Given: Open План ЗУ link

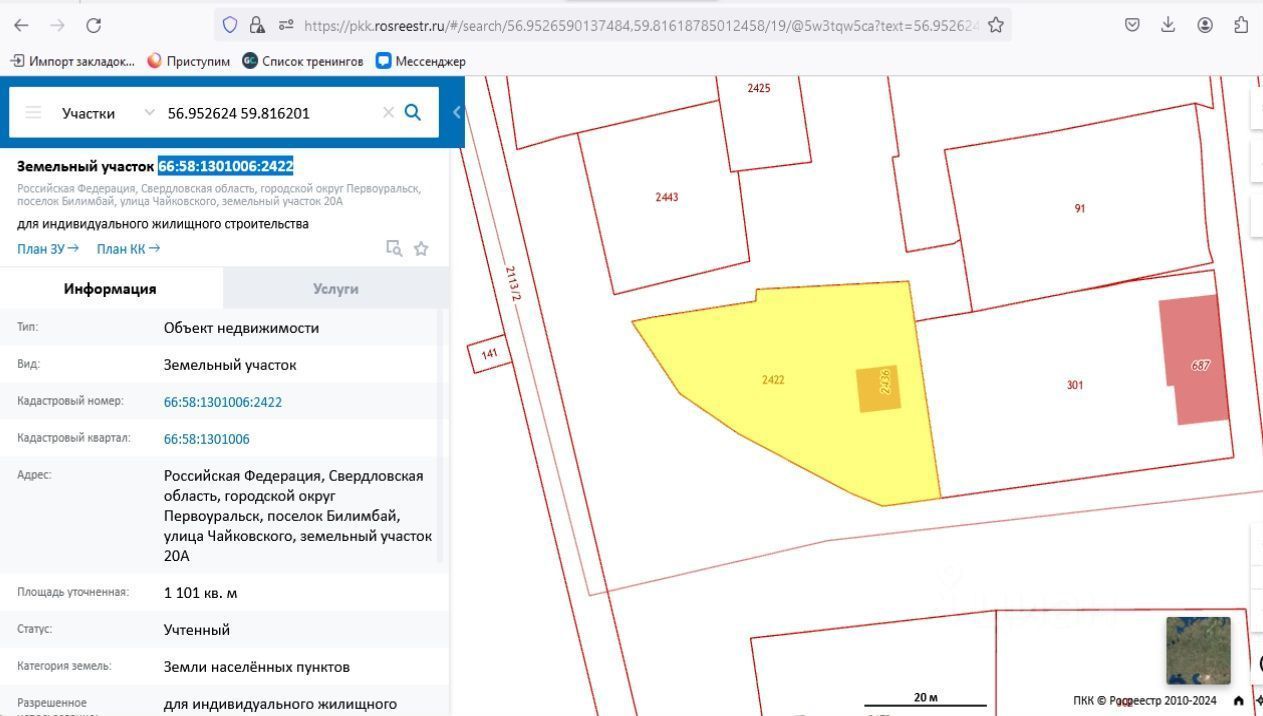Looking at the screenshot, I should tap(47, 248).
